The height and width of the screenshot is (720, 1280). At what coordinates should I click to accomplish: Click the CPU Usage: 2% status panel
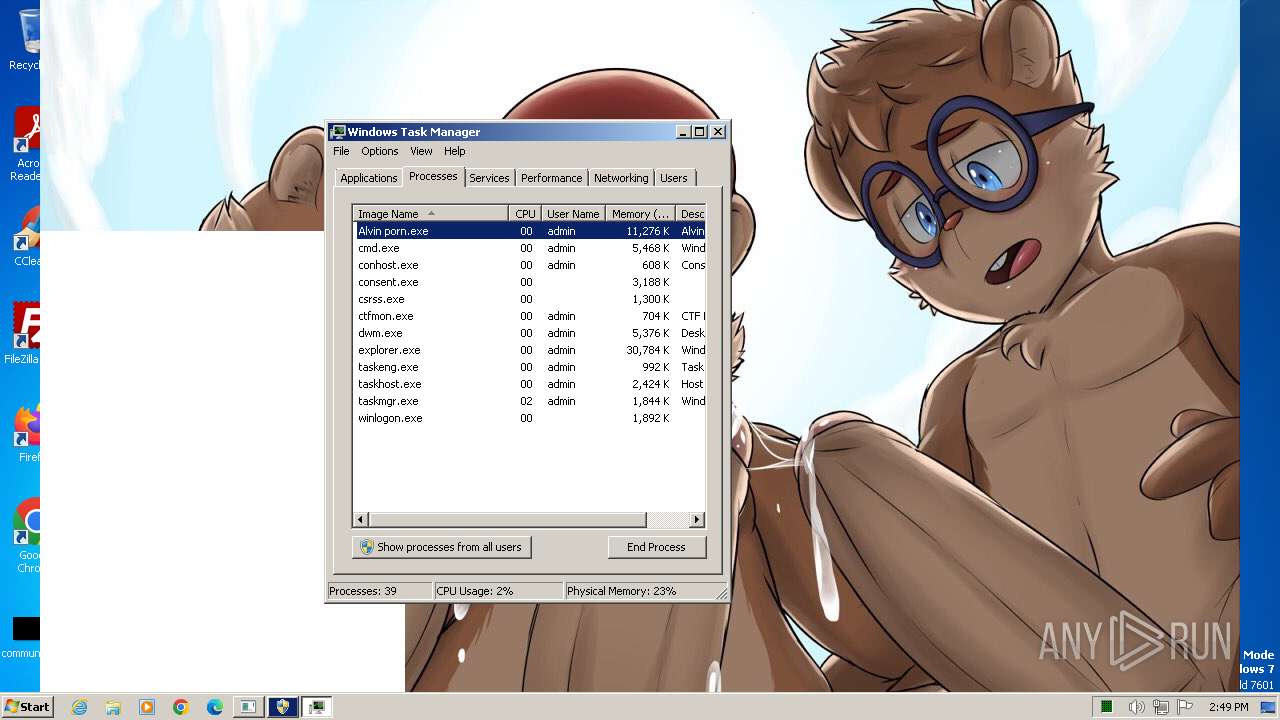498,591
